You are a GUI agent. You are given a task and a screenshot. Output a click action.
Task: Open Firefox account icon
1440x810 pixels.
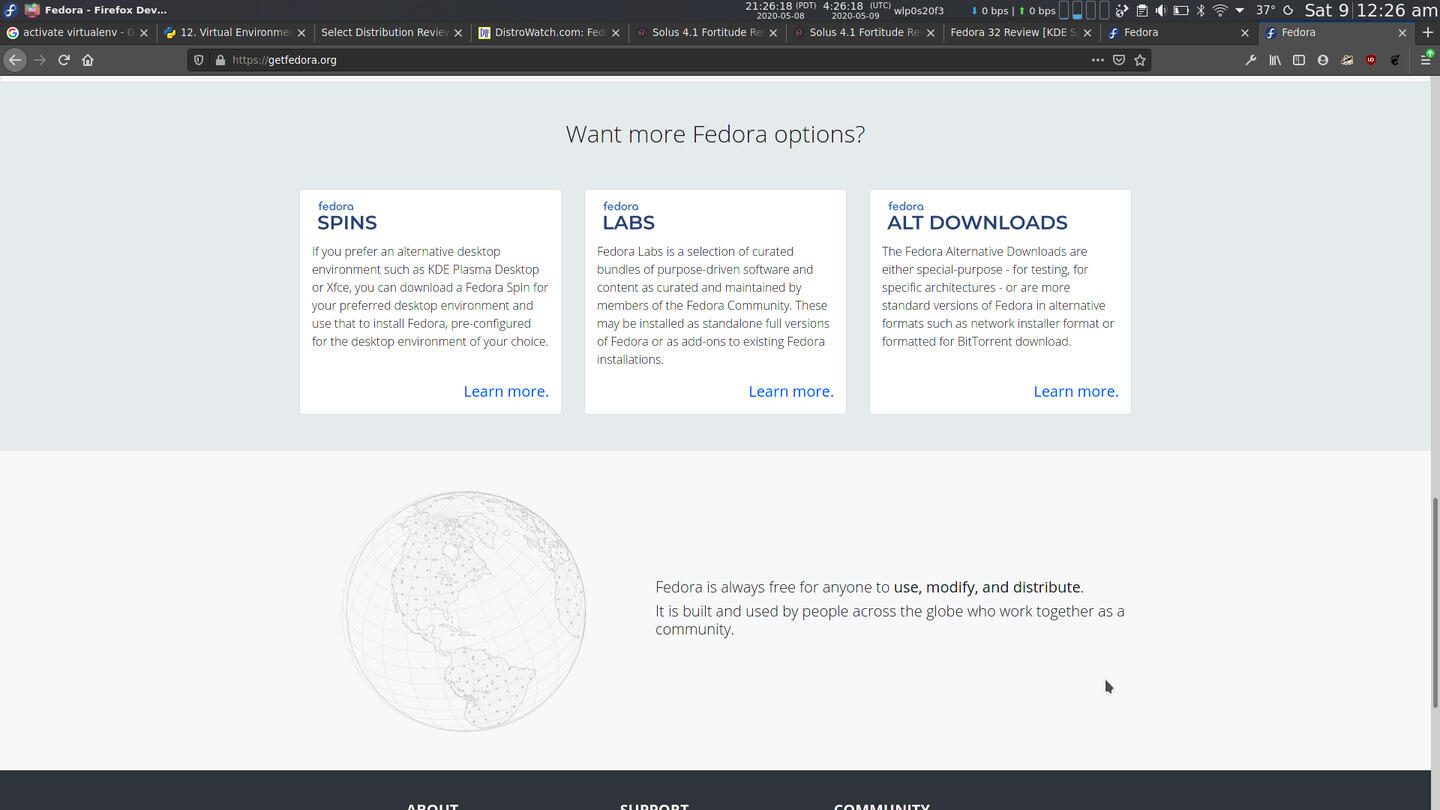pos(1323,60)
